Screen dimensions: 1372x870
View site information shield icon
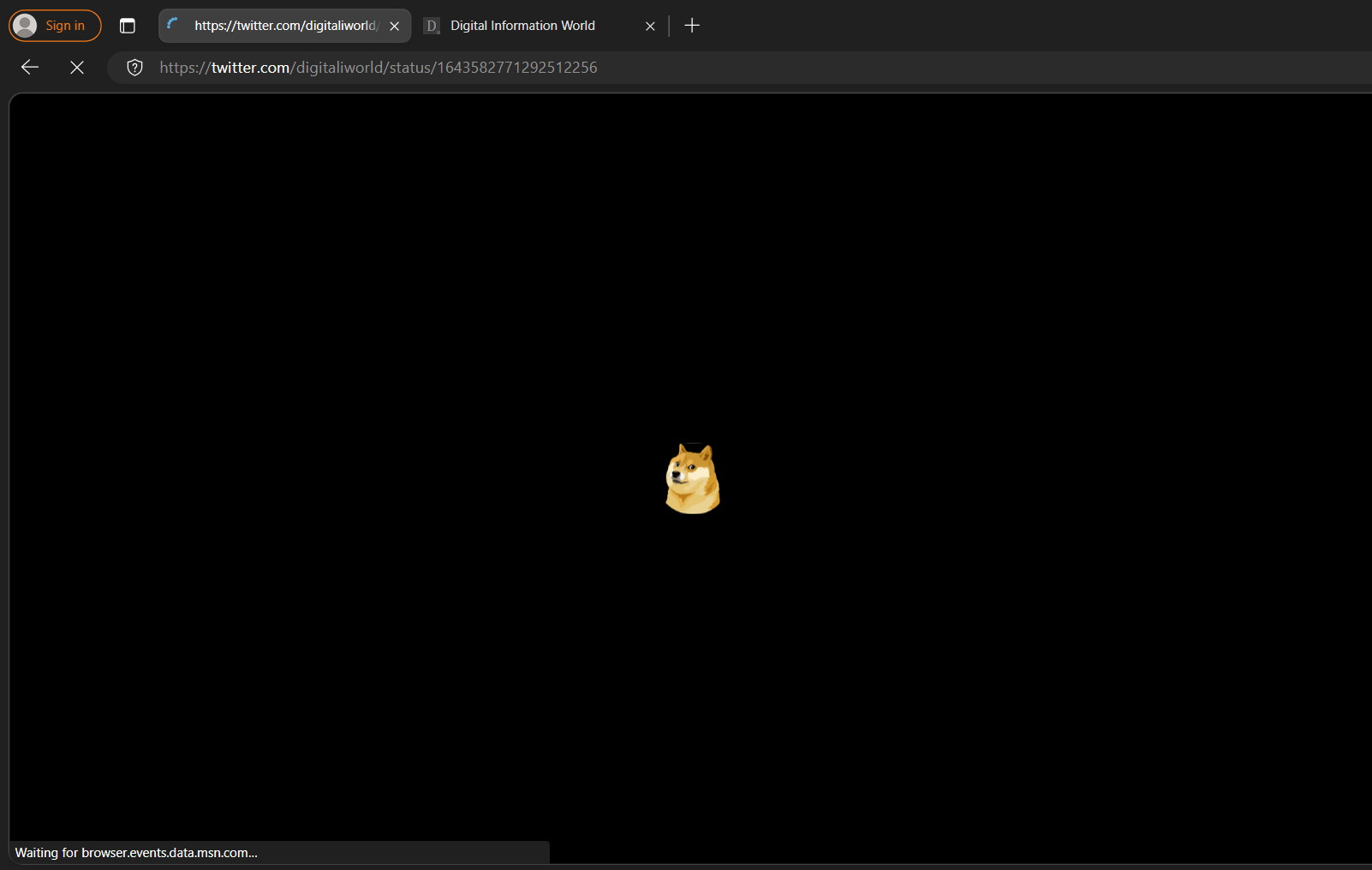click(x=134, y=68)
